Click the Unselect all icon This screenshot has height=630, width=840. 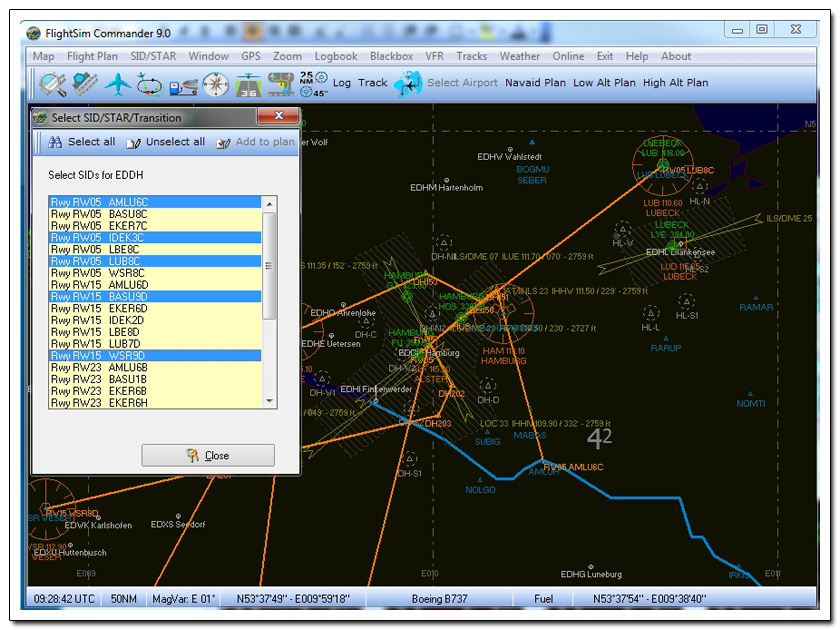[x=133, y=143]
